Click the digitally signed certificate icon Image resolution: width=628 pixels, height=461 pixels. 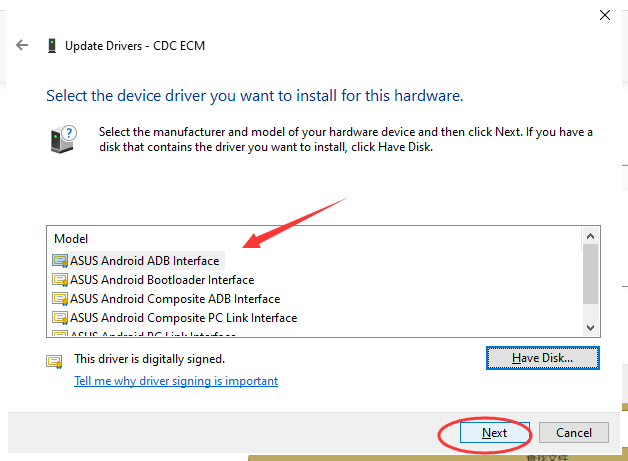pos(54,359)
